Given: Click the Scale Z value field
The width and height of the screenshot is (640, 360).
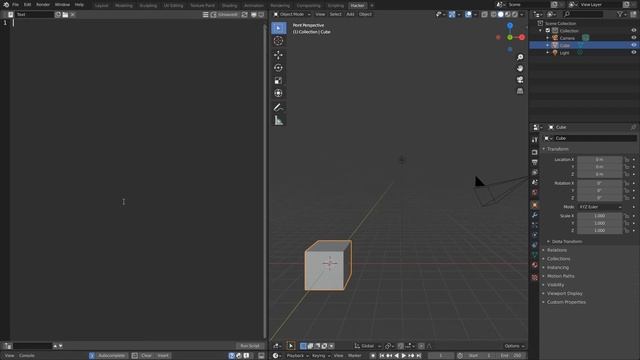Looking at the screenshot, I should (600, 231).
